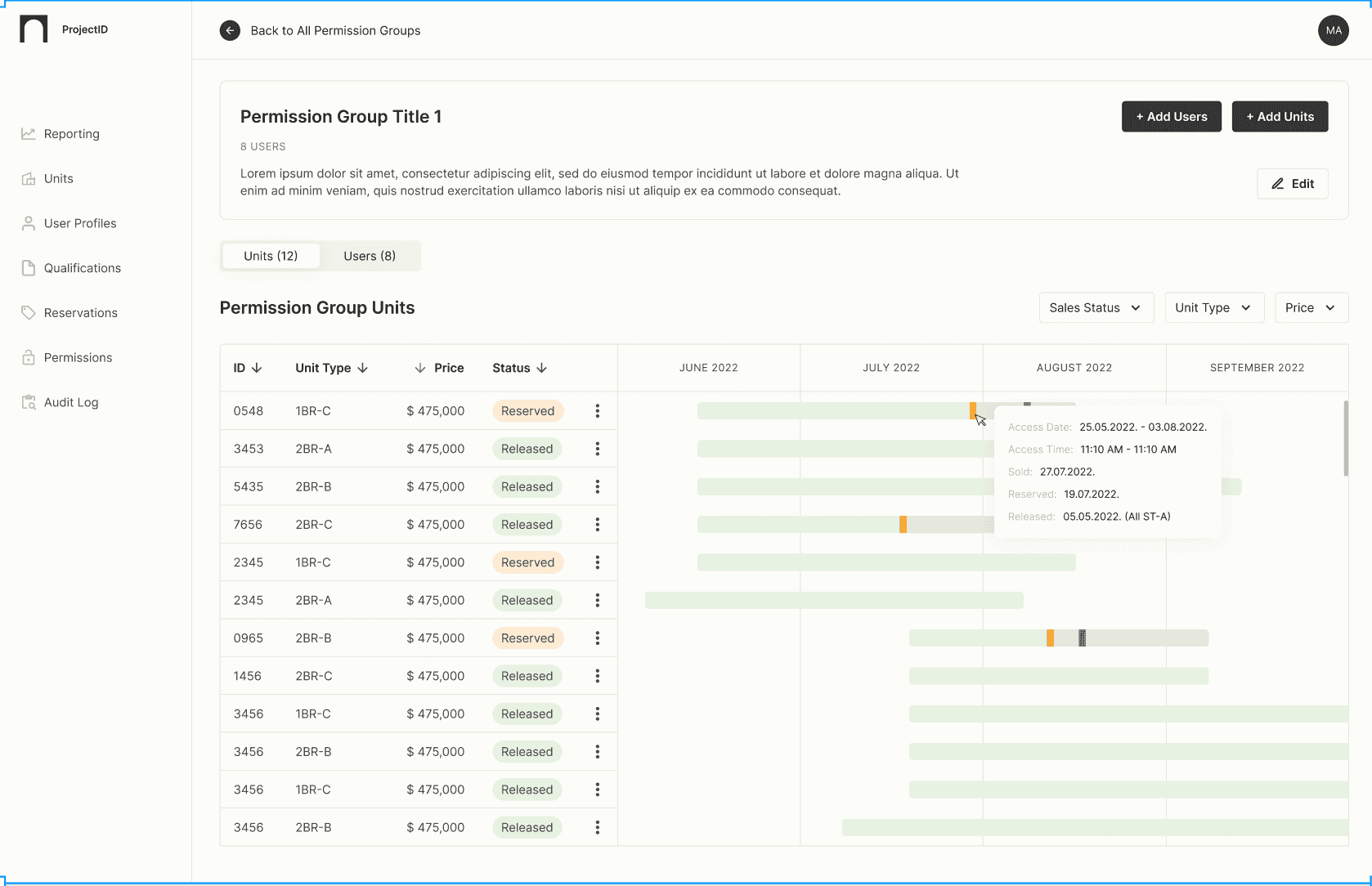Switch to the Users (8) tab

click(x=370, y=256)
